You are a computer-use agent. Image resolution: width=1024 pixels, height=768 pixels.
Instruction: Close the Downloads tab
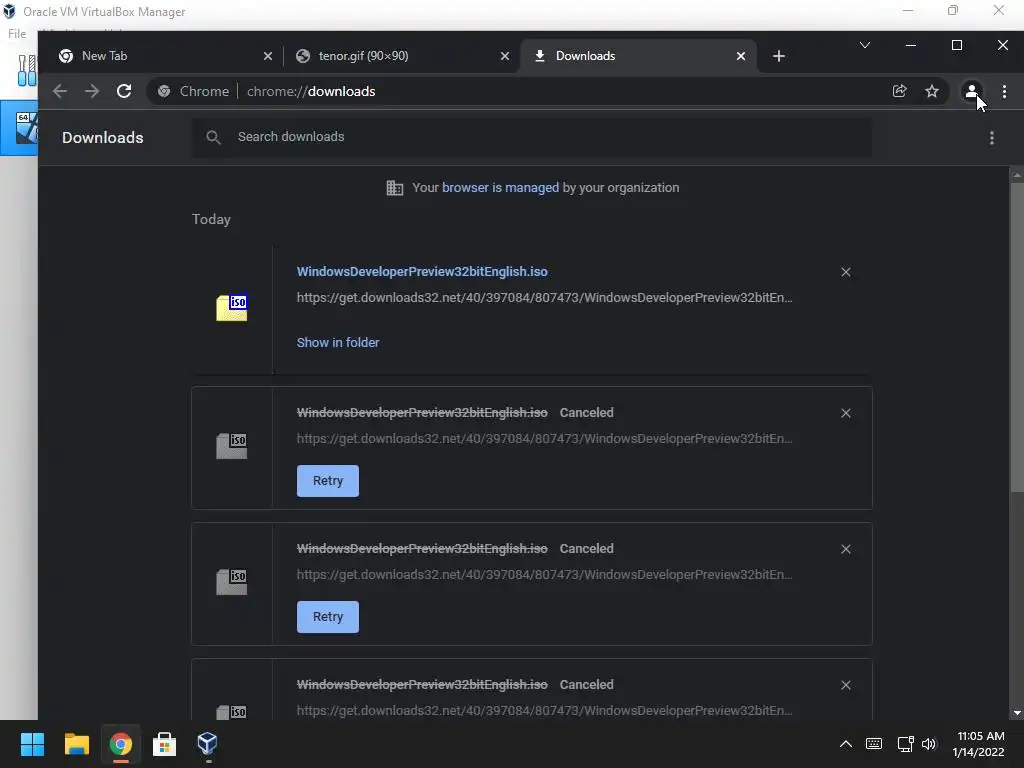(x=741, y=56)
